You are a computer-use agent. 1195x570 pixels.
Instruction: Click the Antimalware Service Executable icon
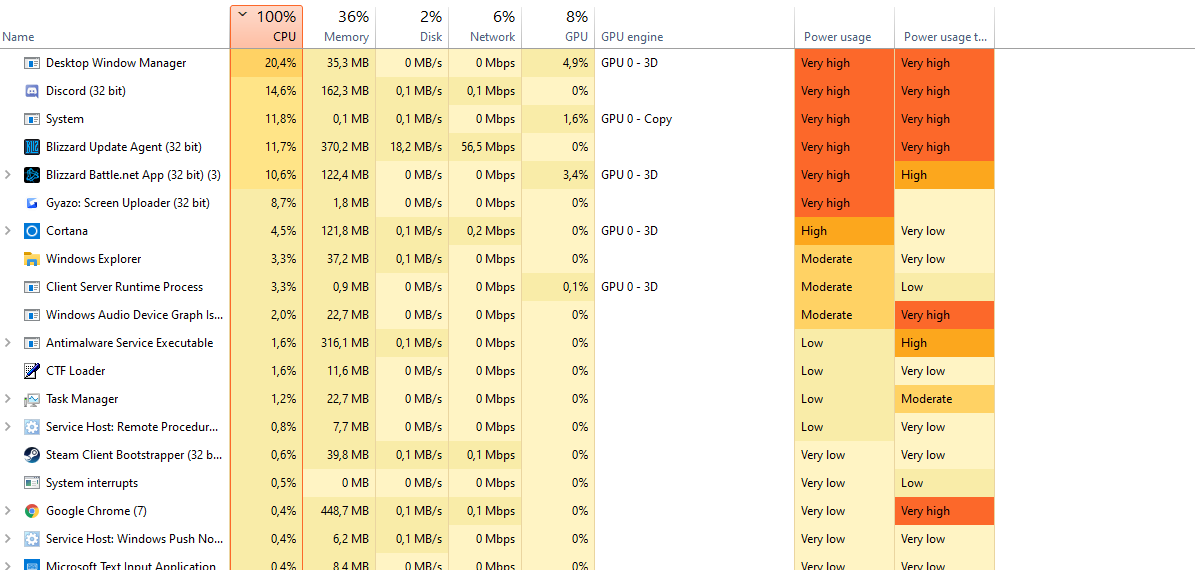32,343
